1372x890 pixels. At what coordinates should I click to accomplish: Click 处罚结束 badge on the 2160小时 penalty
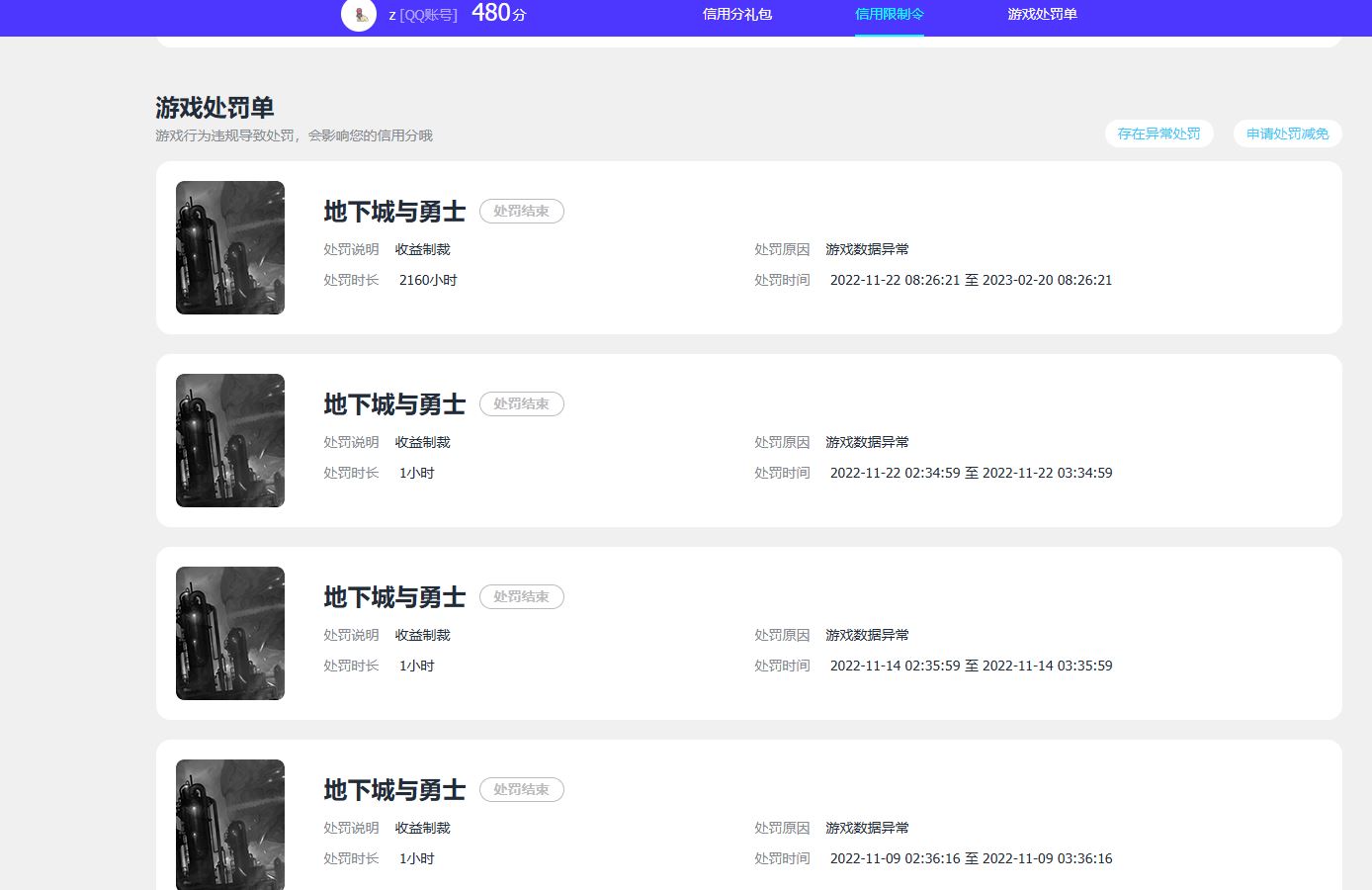click(x=521, y=212)
